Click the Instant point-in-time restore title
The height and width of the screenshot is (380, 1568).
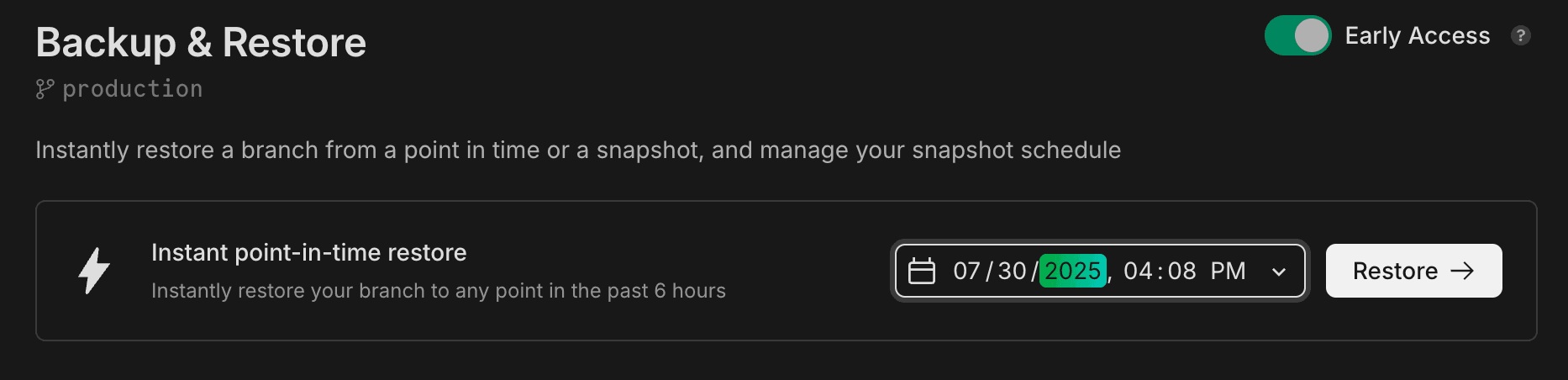coord(308,252)
